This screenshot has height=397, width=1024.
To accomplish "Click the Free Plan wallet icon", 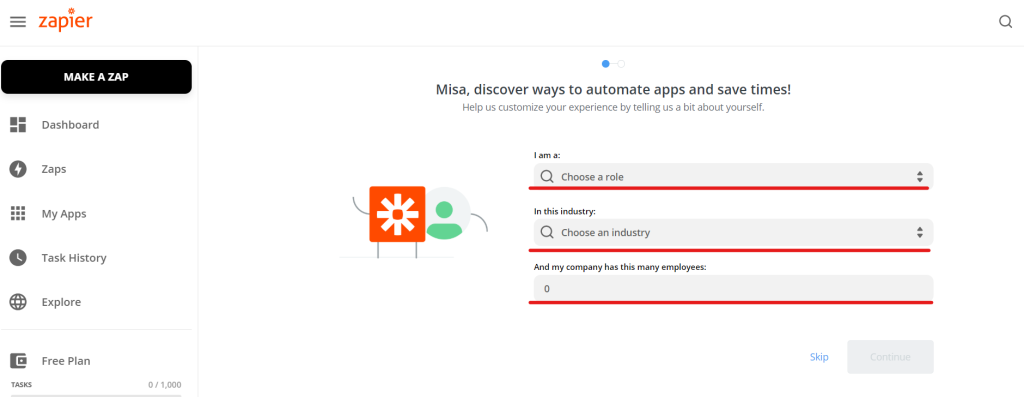I will [x=18, y=360].
